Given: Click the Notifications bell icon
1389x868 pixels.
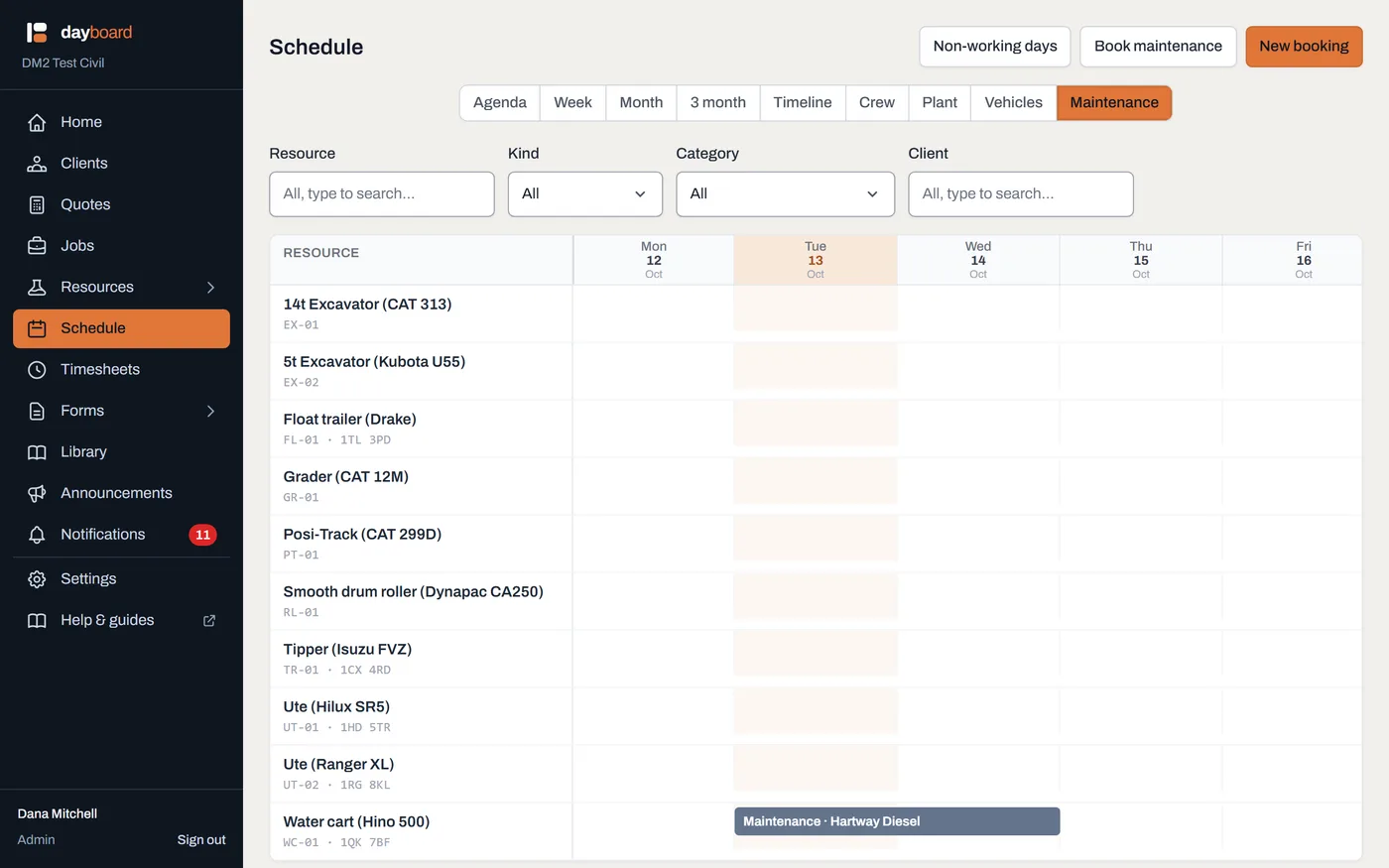Looking at the screenshot, I should coord(37,535).
